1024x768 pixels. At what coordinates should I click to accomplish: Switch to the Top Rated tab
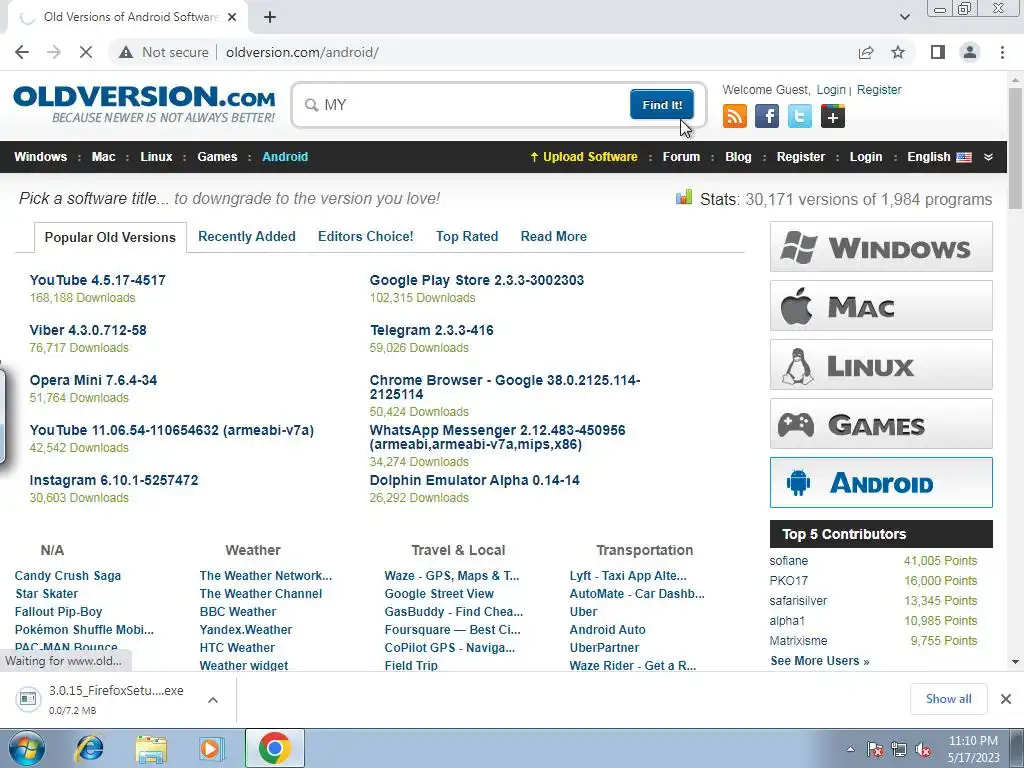[467, 236]
